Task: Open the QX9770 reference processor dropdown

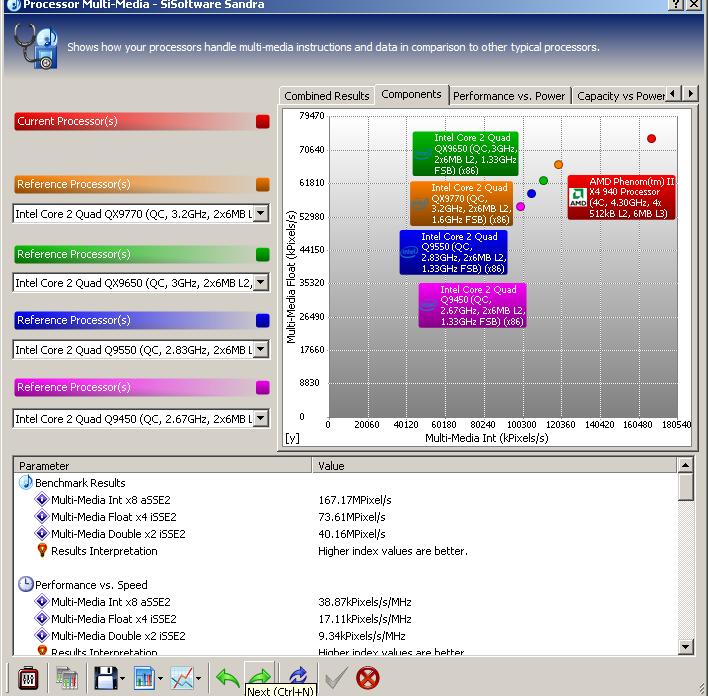Action: tap(261, 213)
